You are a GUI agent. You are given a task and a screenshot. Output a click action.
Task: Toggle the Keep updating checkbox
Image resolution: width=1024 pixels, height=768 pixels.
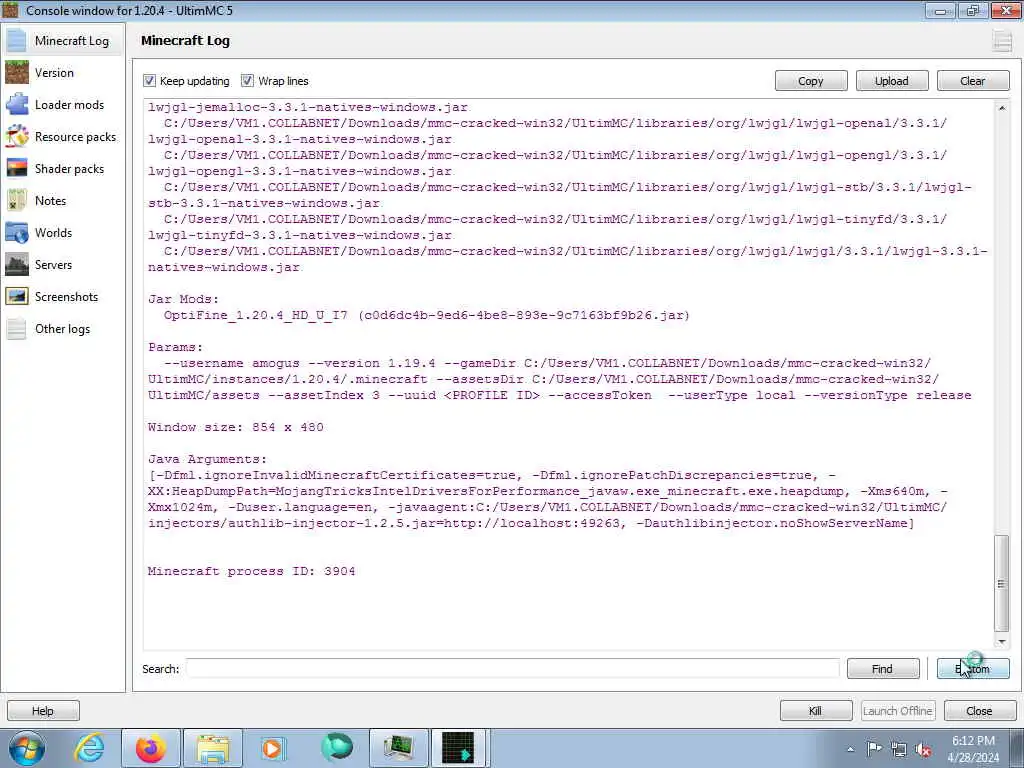coord(150,80)
